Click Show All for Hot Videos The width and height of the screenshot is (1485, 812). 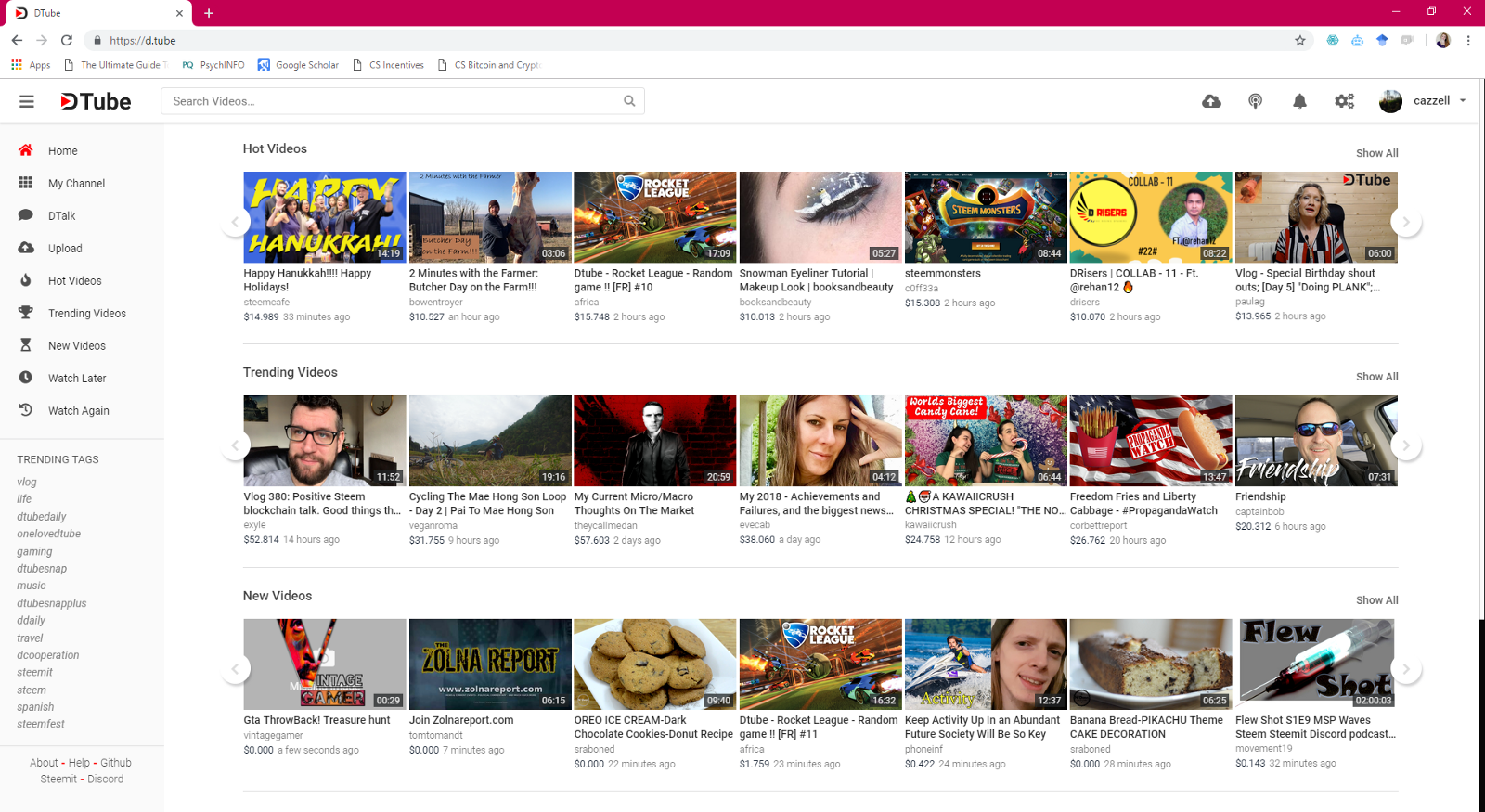[1376, 153]
